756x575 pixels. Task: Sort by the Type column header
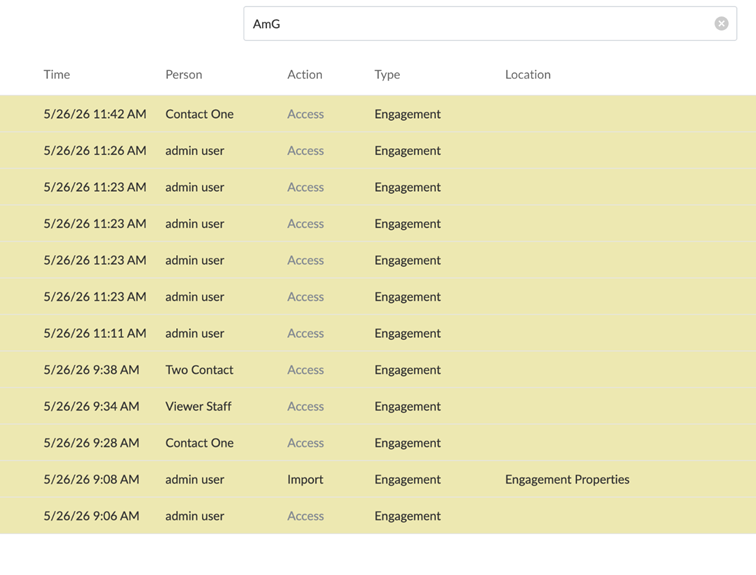(387, 75)
